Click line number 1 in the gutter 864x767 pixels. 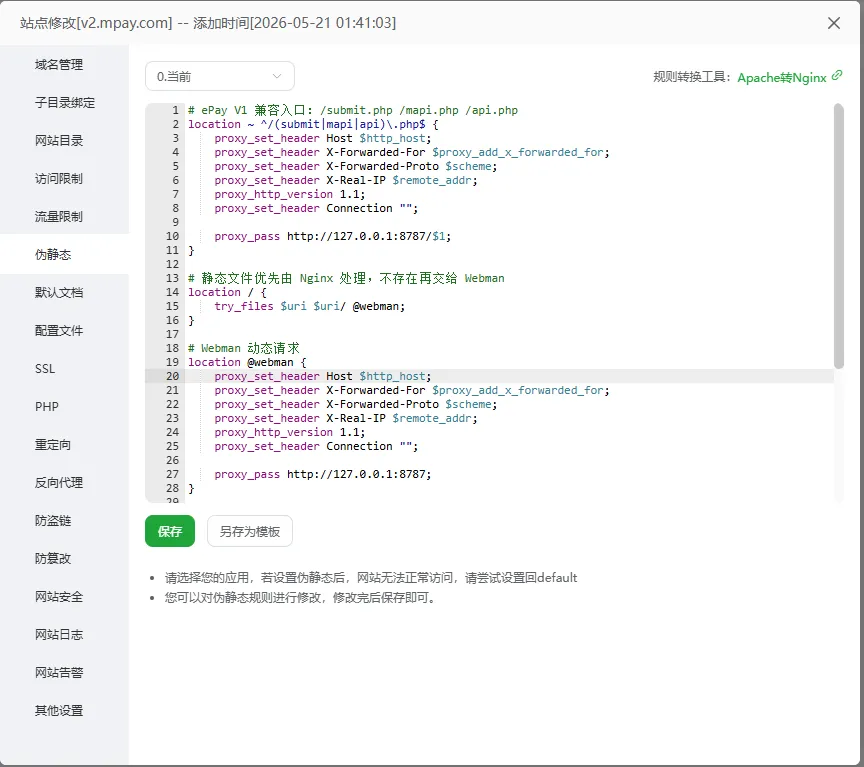coord(176,110)
